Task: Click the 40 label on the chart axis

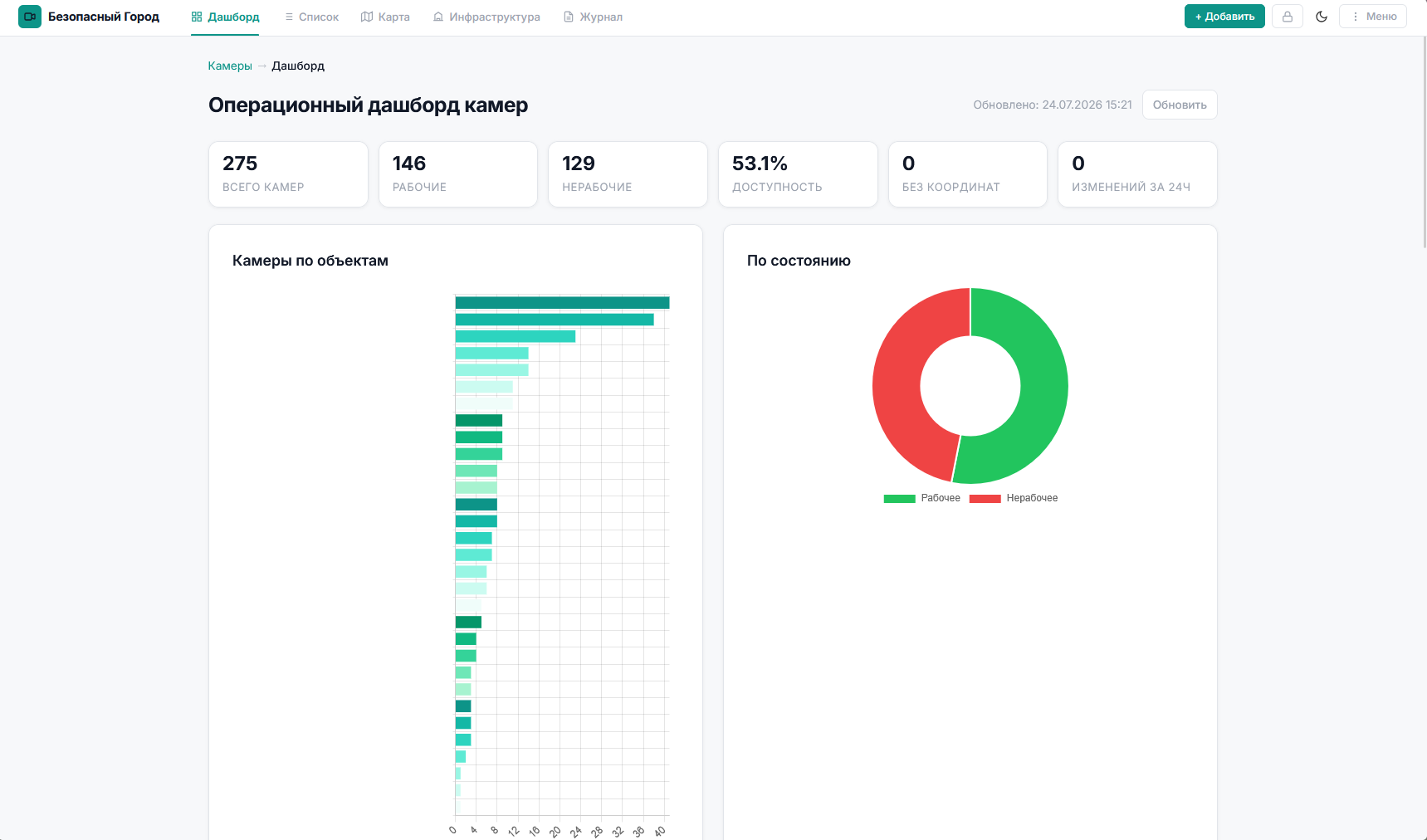Action: pos(661,831)
